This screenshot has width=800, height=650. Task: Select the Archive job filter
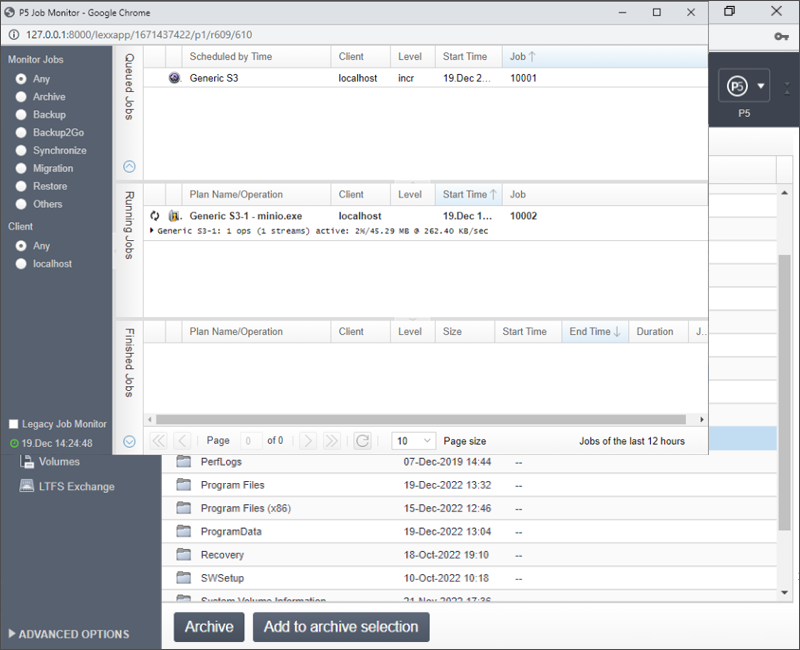pos(21,96)
